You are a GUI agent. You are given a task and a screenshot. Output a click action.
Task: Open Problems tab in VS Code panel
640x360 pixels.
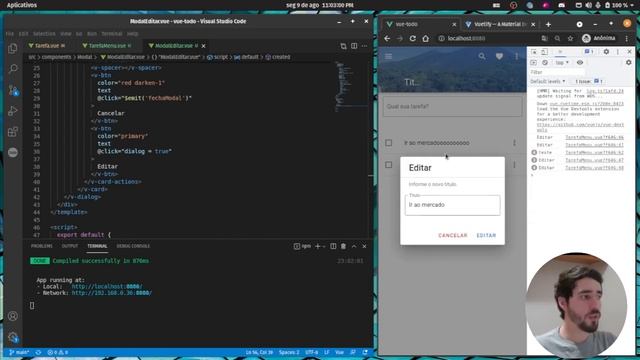click(42, 246)
